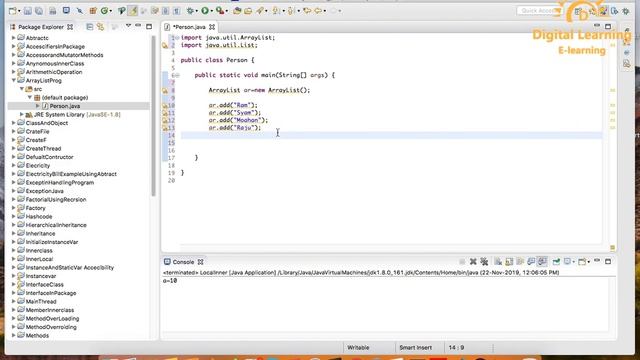Image resolution: width=640 pixels, height=360 pixels.
Task: Click the warning marker on line 8
Action: [165, 90]
